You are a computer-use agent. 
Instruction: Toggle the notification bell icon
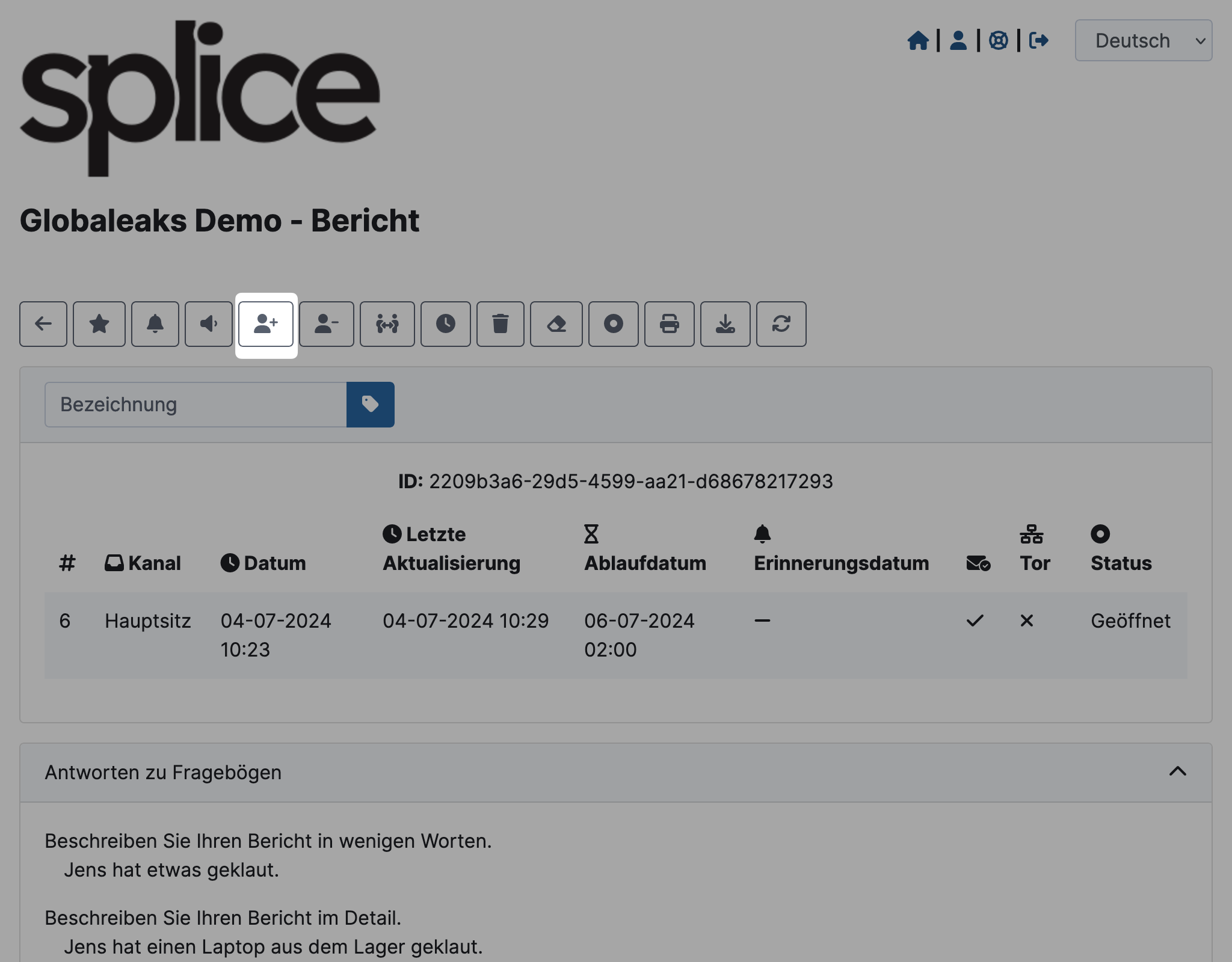point(154,324)
